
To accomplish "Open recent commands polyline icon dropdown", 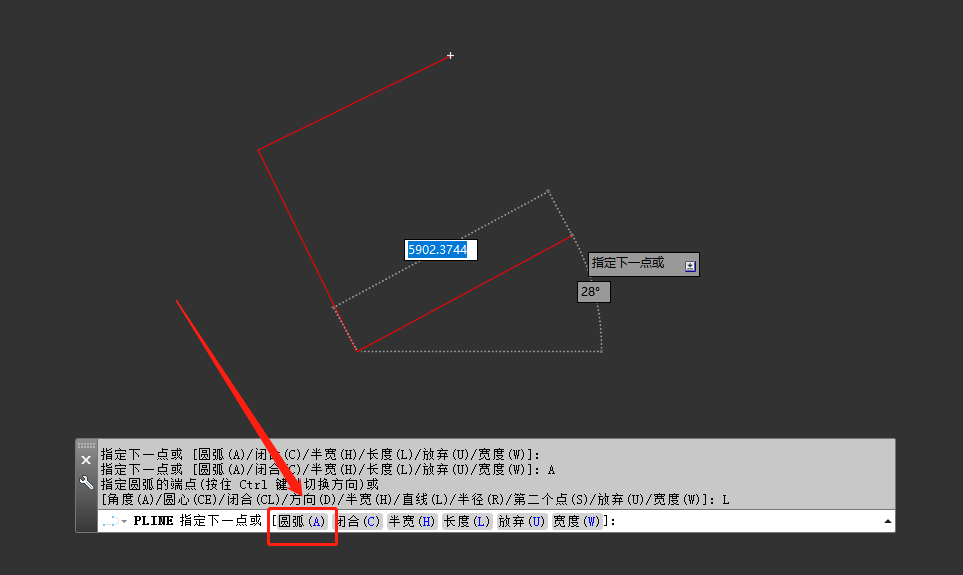I will pos(114,521).
